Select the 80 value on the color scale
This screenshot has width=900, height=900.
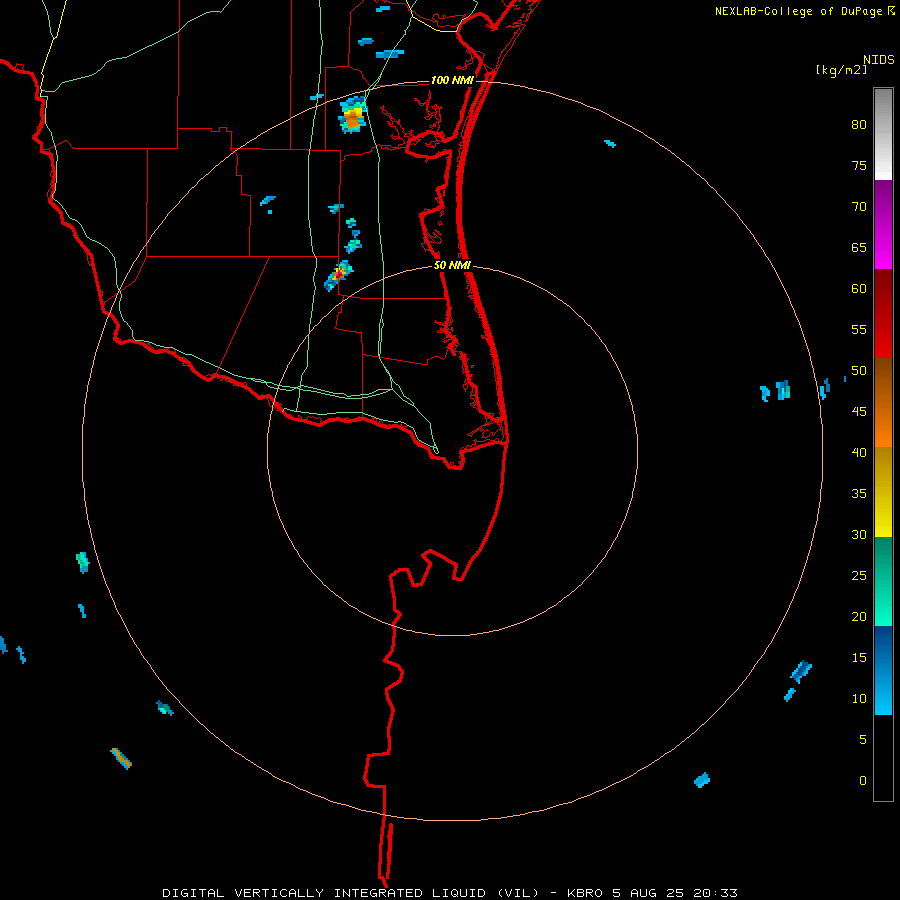pos(859,125)
